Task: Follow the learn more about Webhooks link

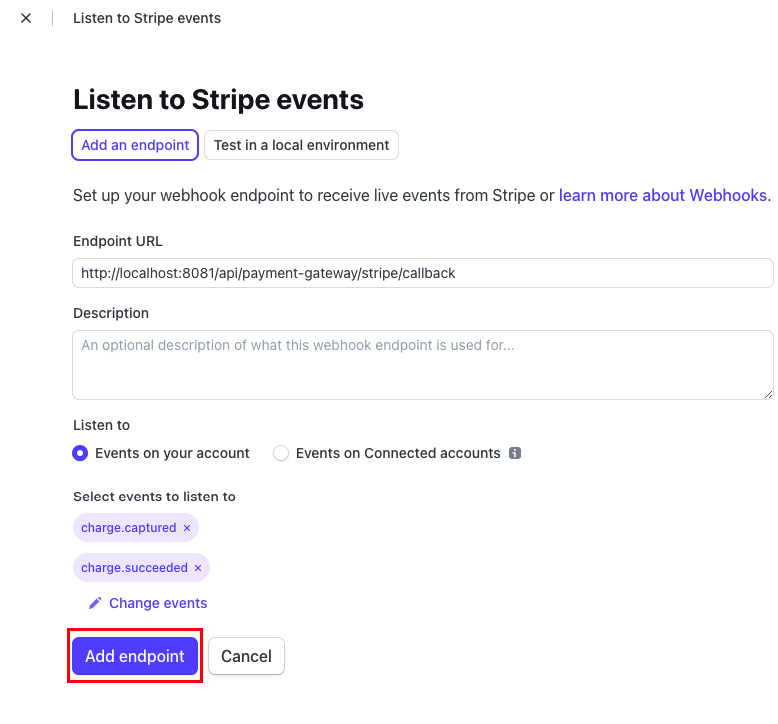Action: tap(664, 195)
